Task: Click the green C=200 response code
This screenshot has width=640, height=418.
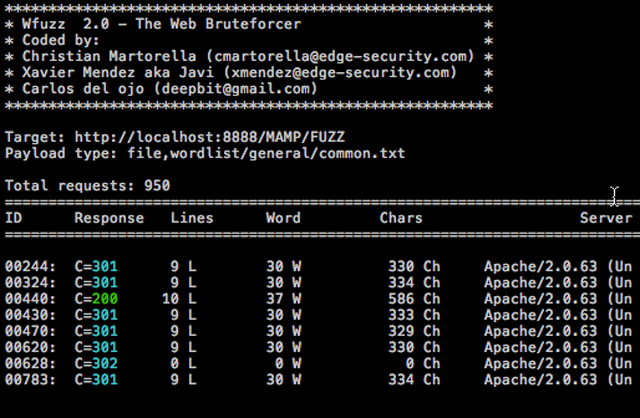Action: click(96, 299)
